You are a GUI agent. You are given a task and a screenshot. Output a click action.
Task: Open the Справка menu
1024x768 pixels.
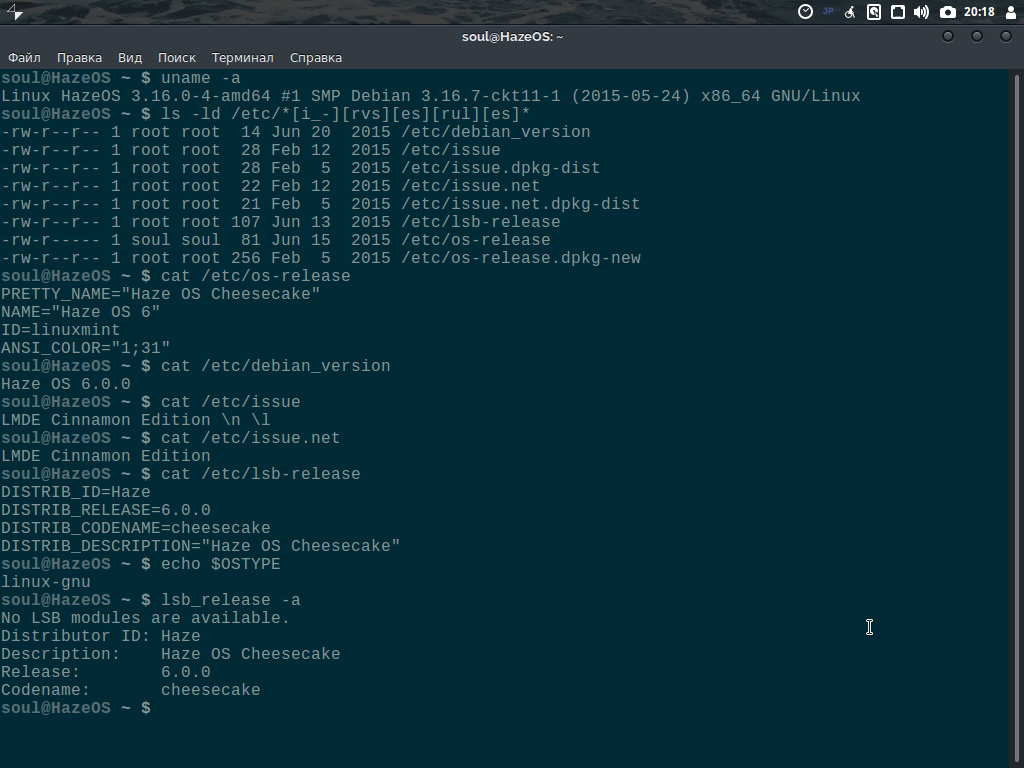315,57
